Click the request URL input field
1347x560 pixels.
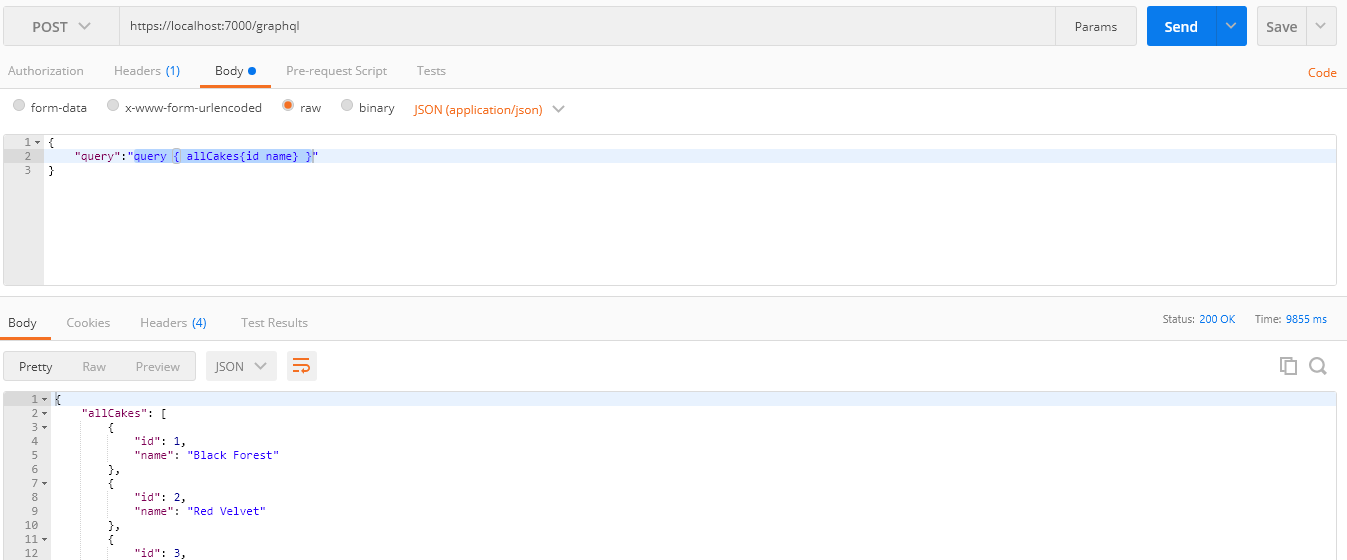[587, 26]
